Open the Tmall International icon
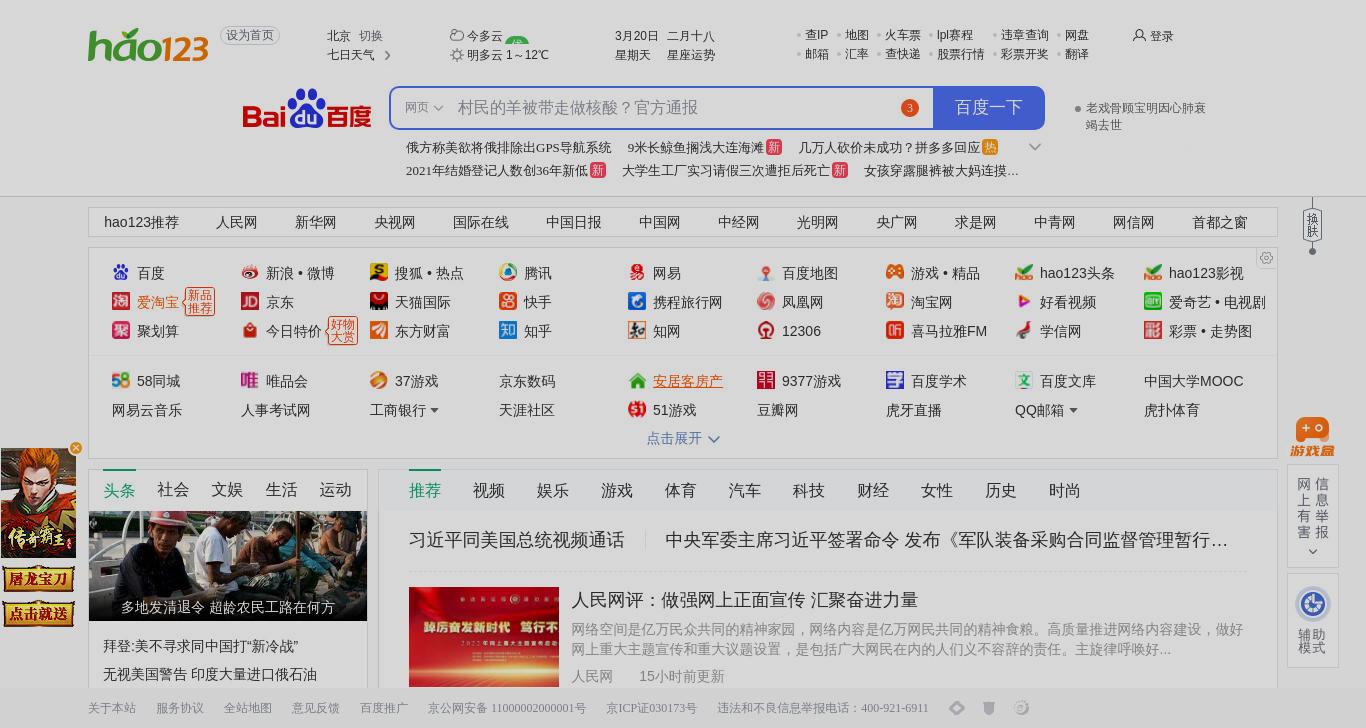Viewport: 1366px width, 728px height. (x=379, y=301)
